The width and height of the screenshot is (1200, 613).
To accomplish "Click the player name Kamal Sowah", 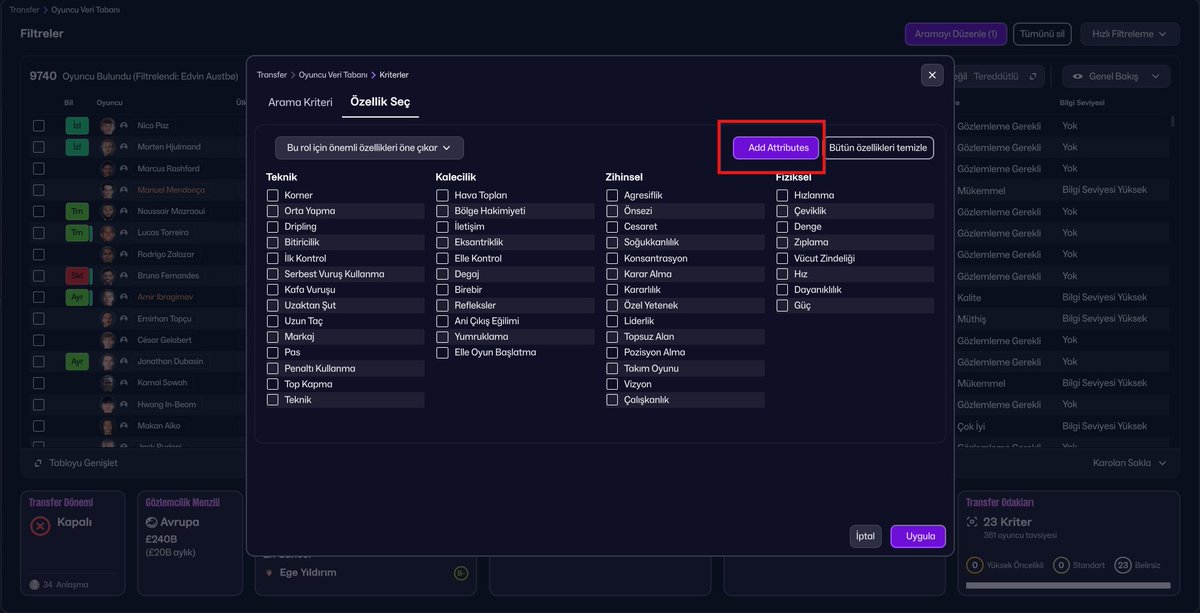I will point(164,383).
